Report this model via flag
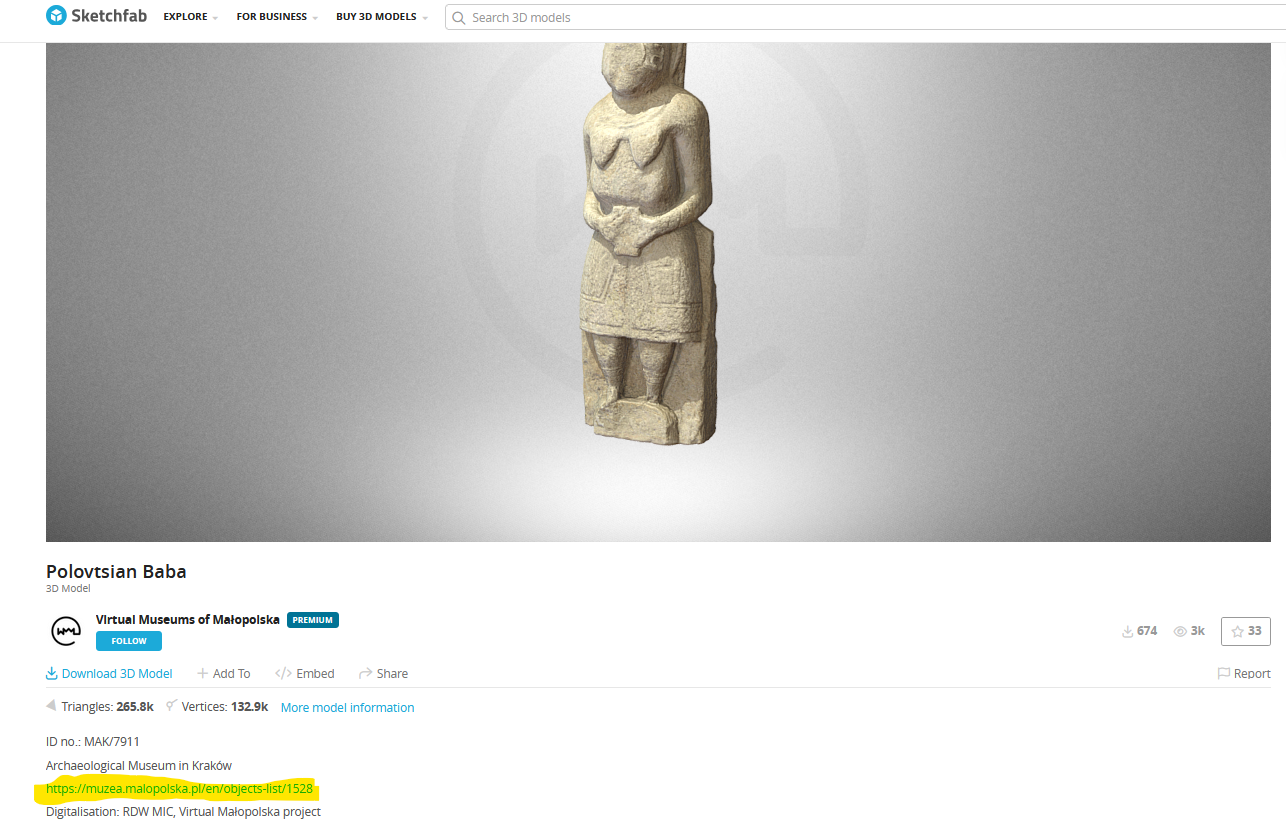Image resolution: width=1286 pixels, height=827 pixels. pyautogui.click(x=1243, y=674)
